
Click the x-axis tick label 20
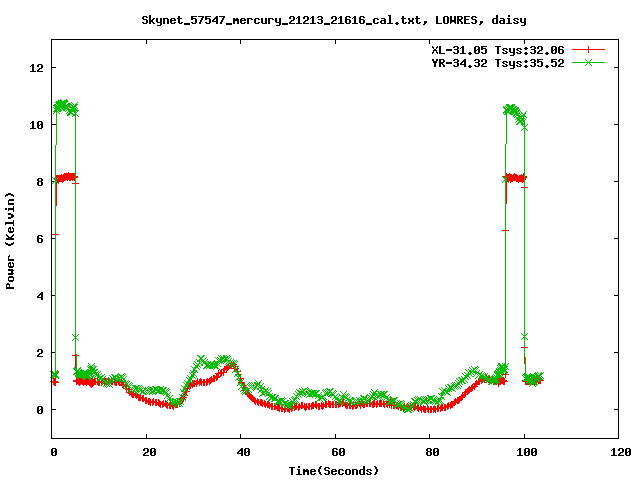pos(149,452)
